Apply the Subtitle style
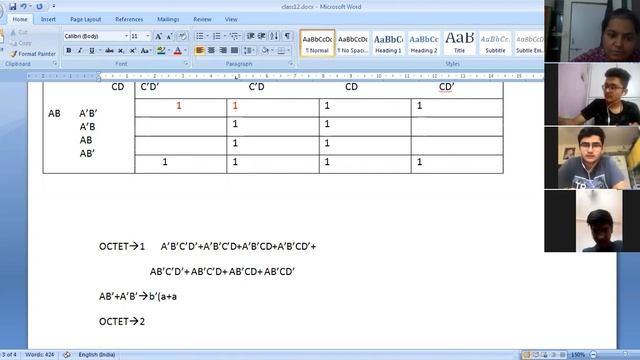The width and height of the screenshot is (640, 360). click(495, 43)
